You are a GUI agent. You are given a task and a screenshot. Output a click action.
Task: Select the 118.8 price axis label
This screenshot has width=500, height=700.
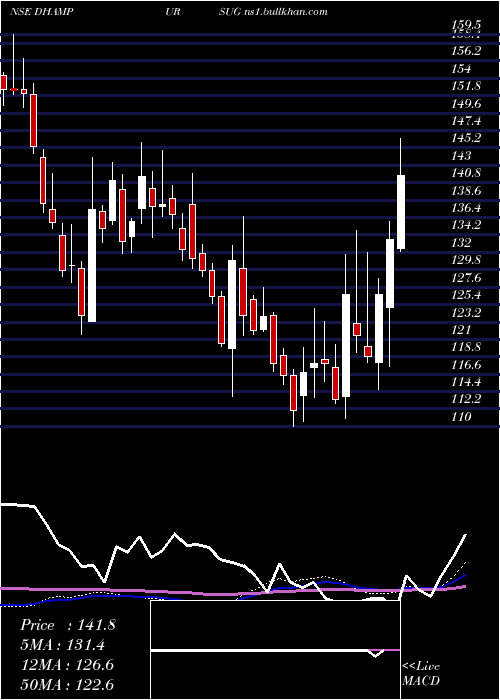tap(468, 347)
